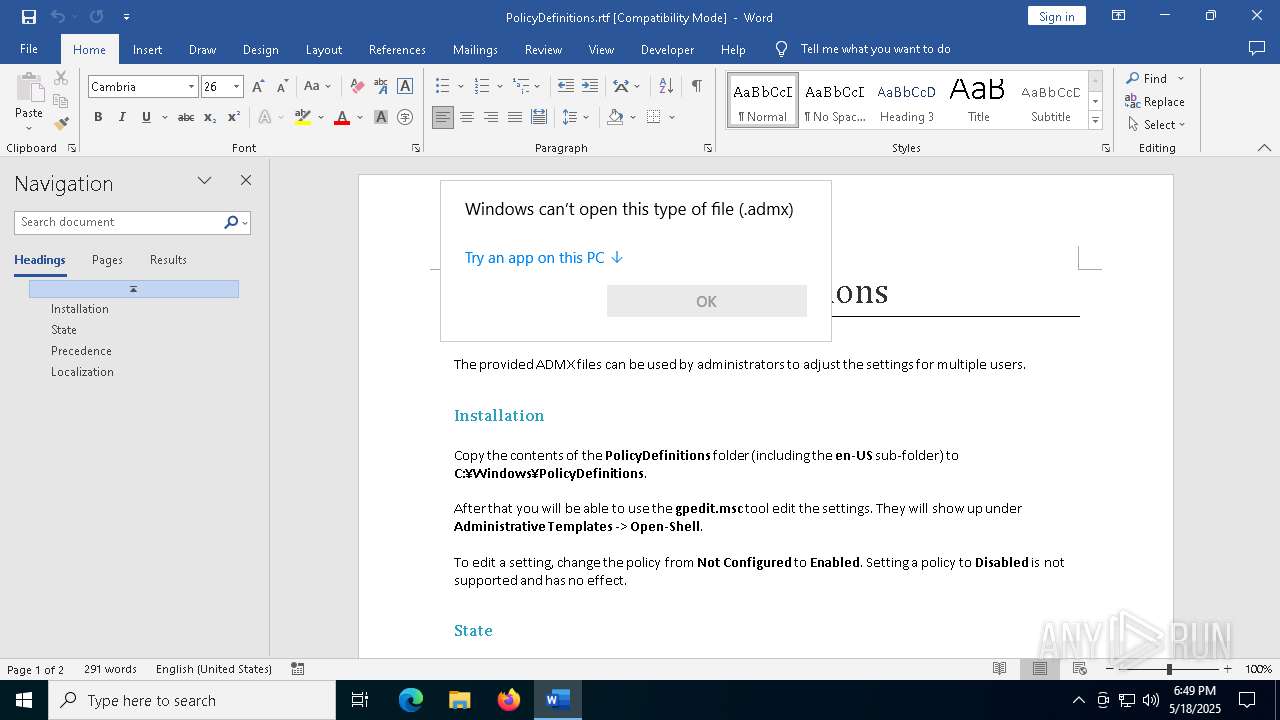This screenshot has height=720, width=1280.
Task: Apply the font color red swatch
Action: [x=342, y=117]
